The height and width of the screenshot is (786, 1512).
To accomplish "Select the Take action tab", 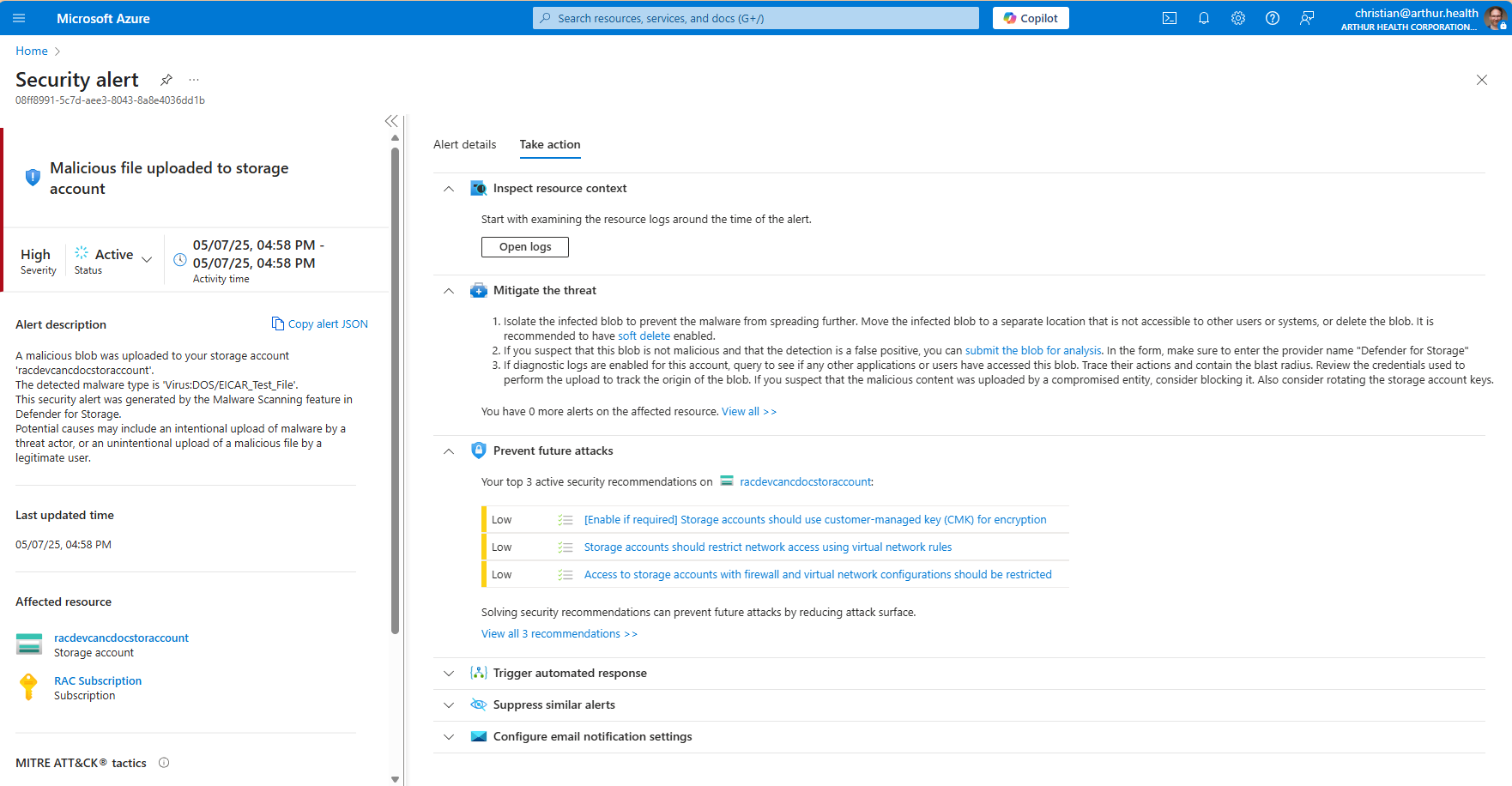I will point(550,144).
